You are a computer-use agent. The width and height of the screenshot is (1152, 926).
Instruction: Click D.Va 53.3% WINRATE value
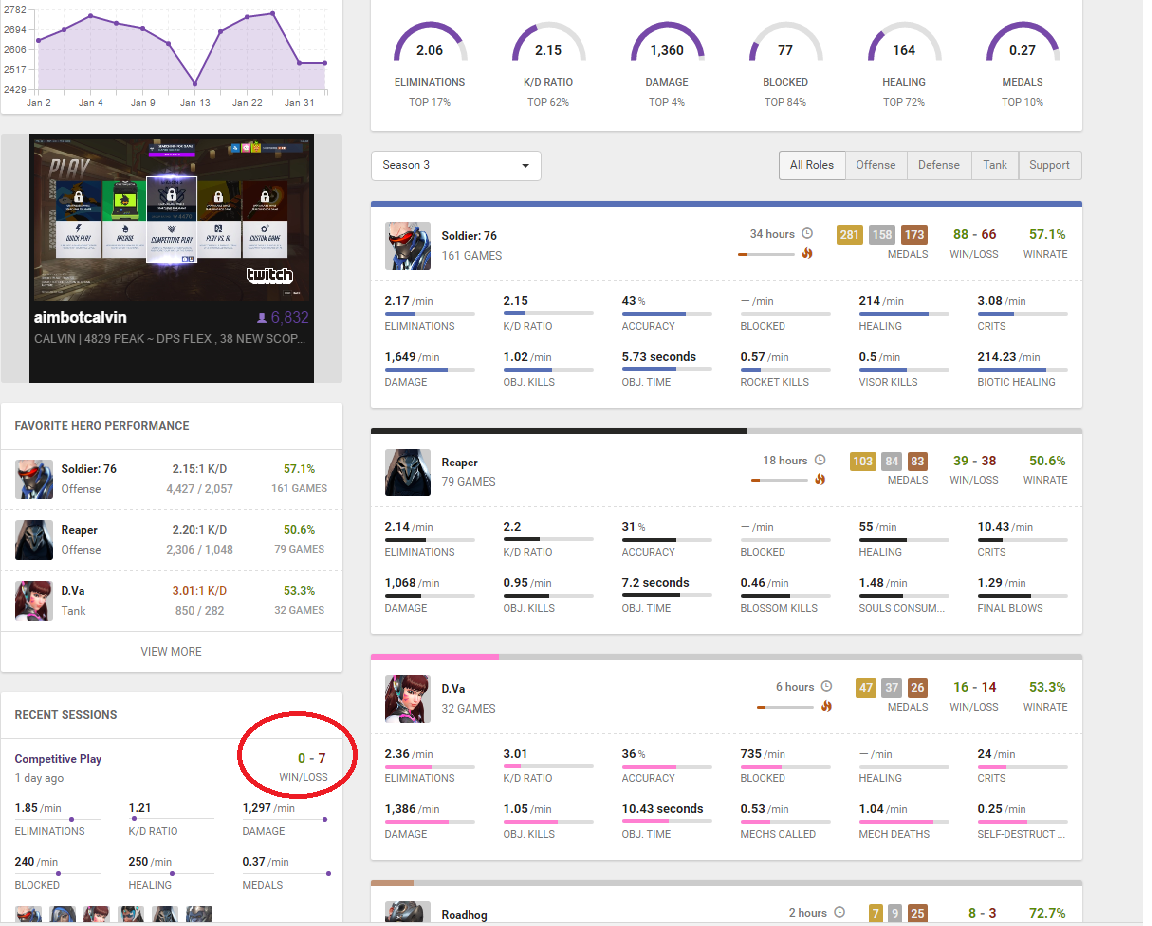point(1047,687)
